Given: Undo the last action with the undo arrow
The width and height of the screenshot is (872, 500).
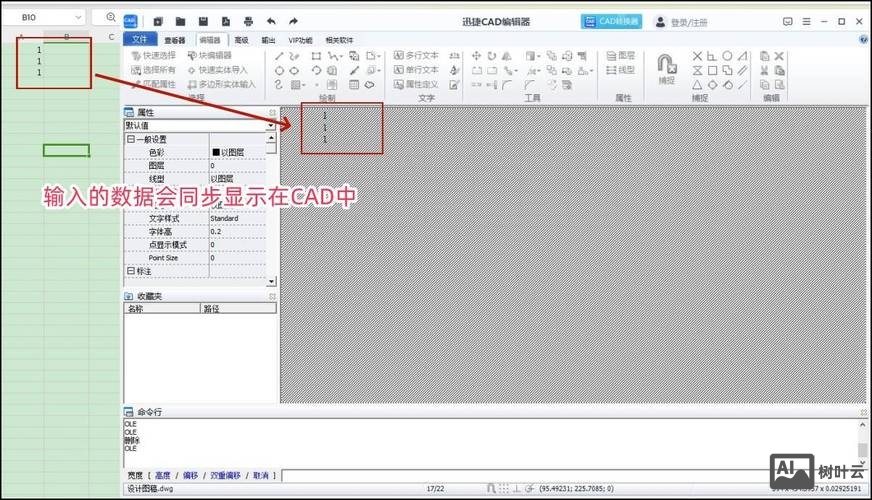Looking at the screenshot, I should [x=271, y=22].
